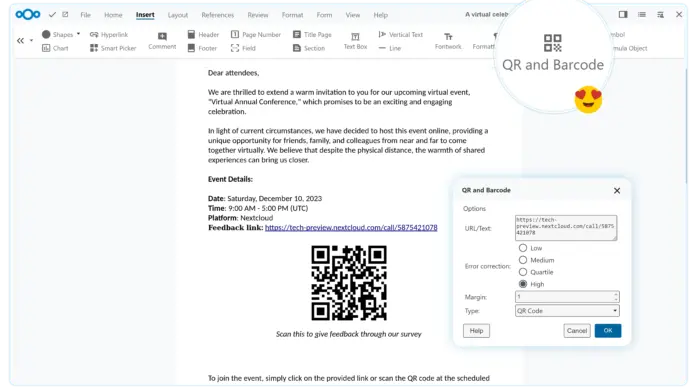Viewport: 695px width, 391px height.
Task: Open dropdown arrow next to double chevron
Action: (x=31, y=40)
